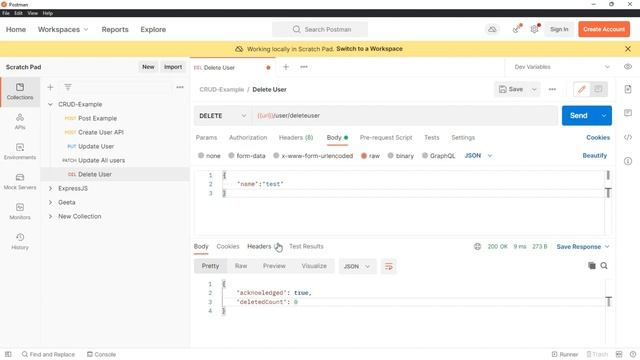Copy response body with copy icon
Viewport: 640px width, 360px height.
(x=591, y=266)
